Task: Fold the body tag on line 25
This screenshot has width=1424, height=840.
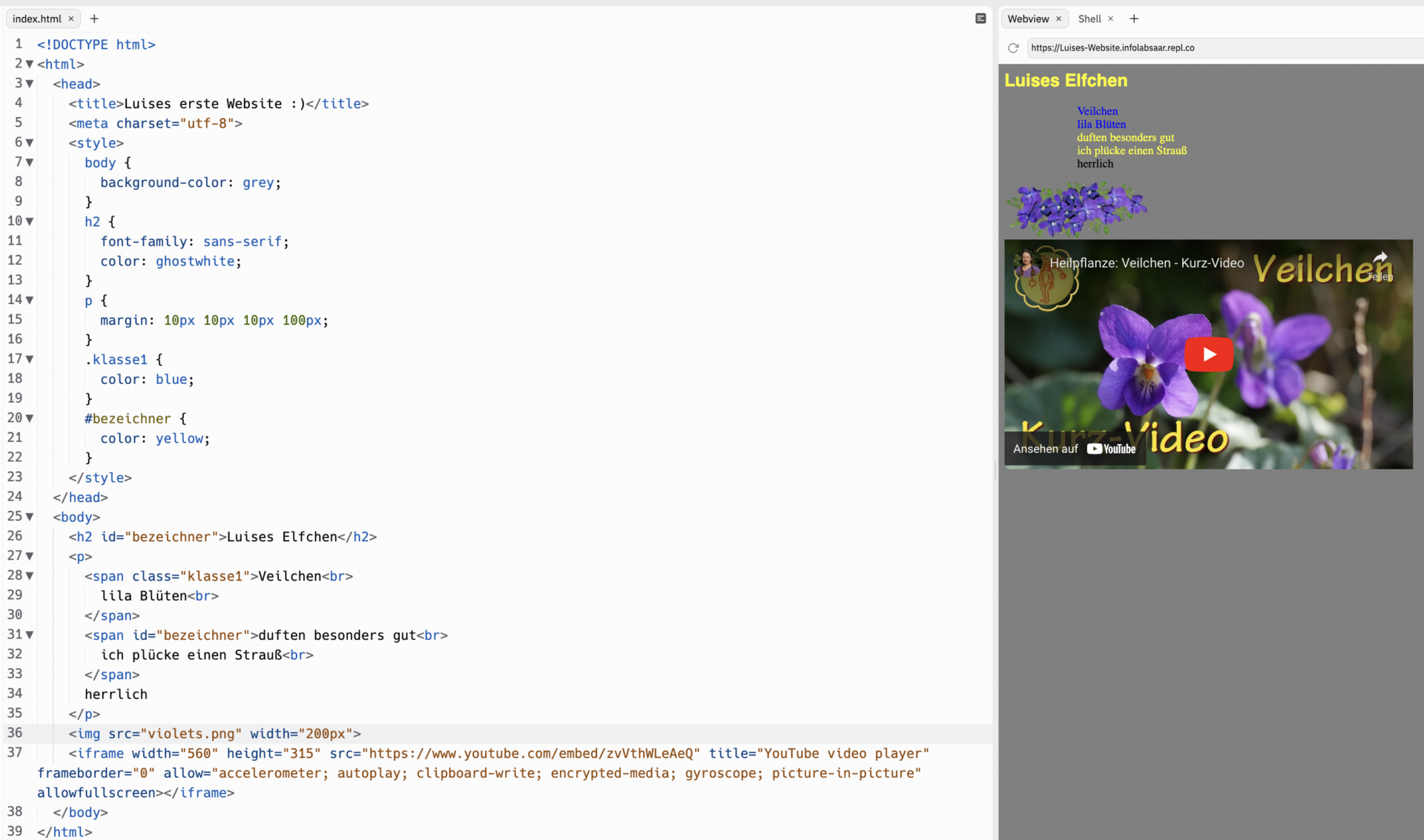Action: (30, 517)
